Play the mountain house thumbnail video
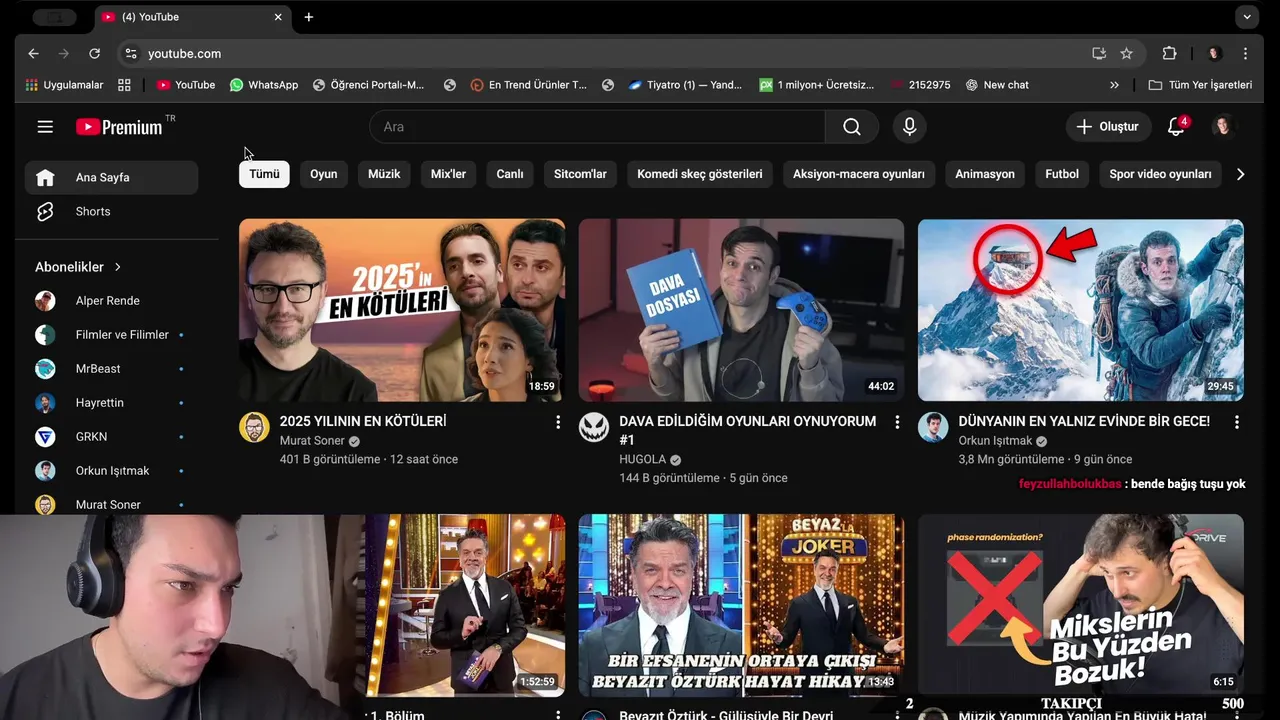This screenshot has height=720, width=1280. point(1081,310)
